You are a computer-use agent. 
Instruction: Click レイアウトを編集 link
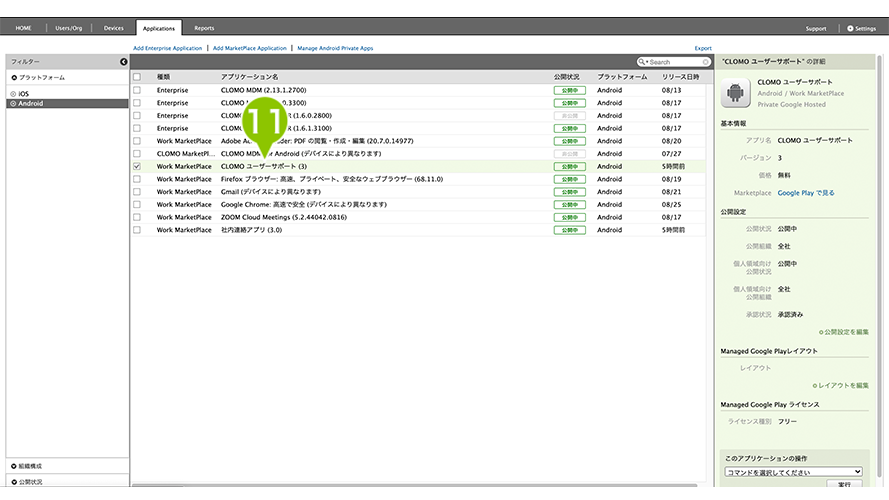point(841,385)
